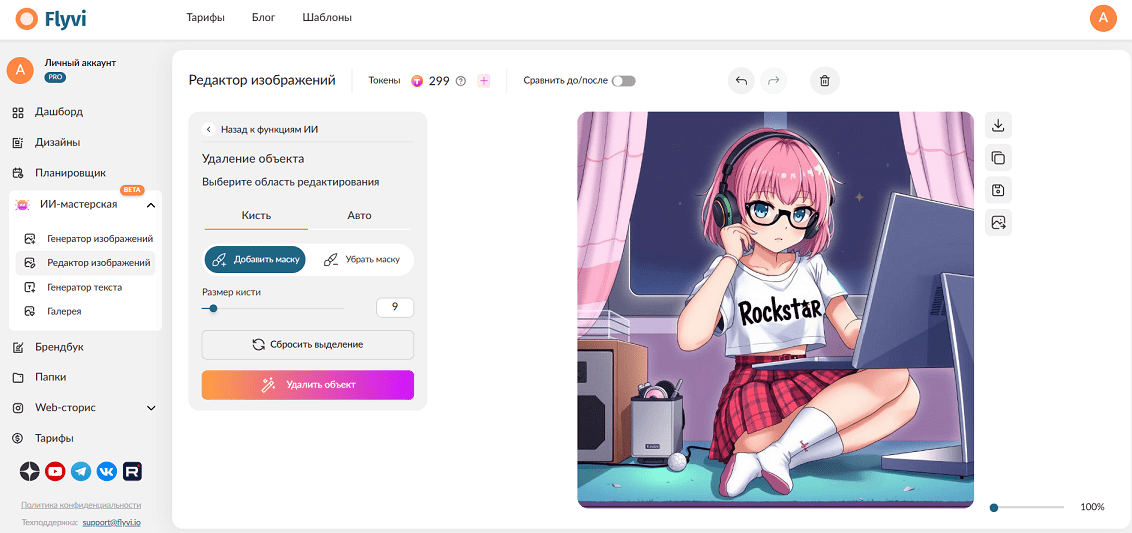Click the redo arrow button
This screenshot has width=1132, height=533.
(773, 81)
